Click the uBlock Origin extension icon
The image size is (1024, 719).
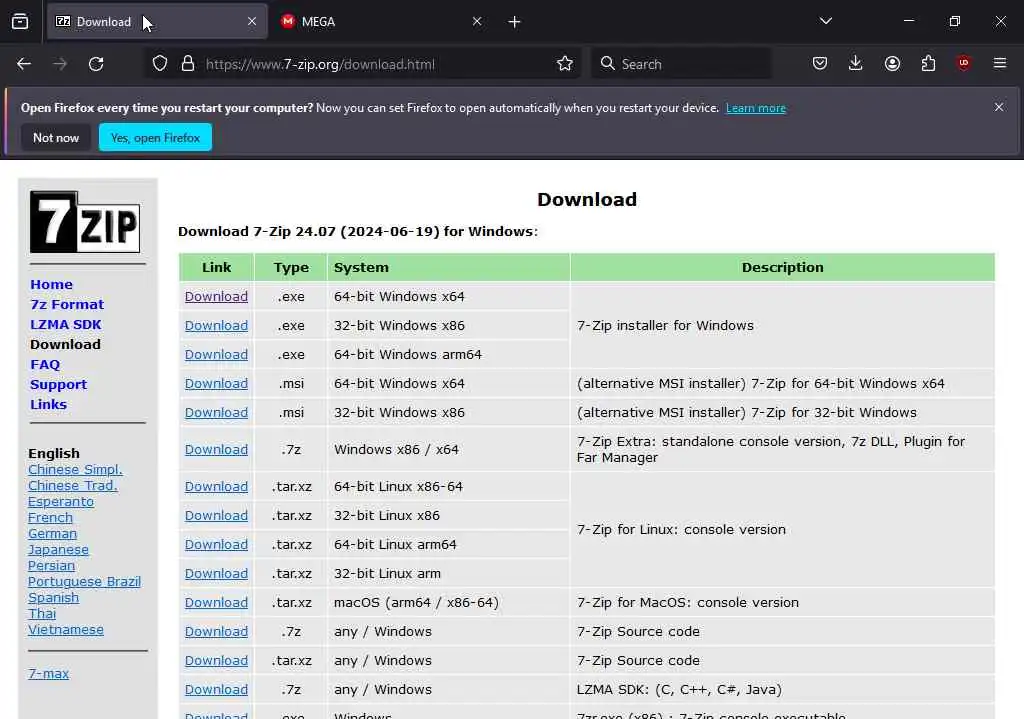pos(964,63)
